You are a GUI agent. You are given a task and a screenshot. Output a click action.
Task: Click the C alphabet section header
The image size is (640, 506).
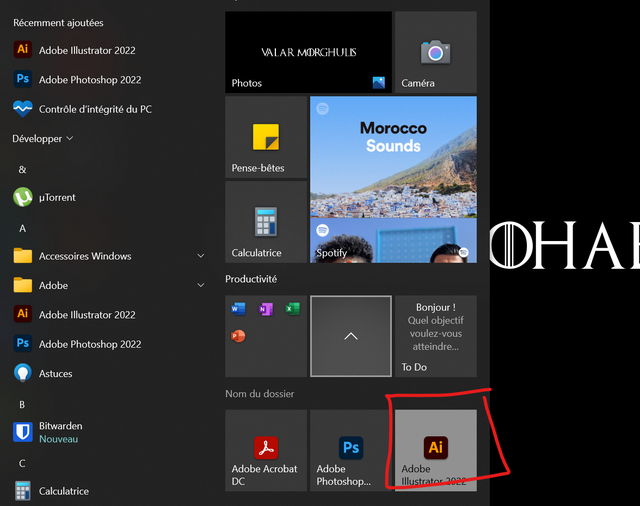22,463
